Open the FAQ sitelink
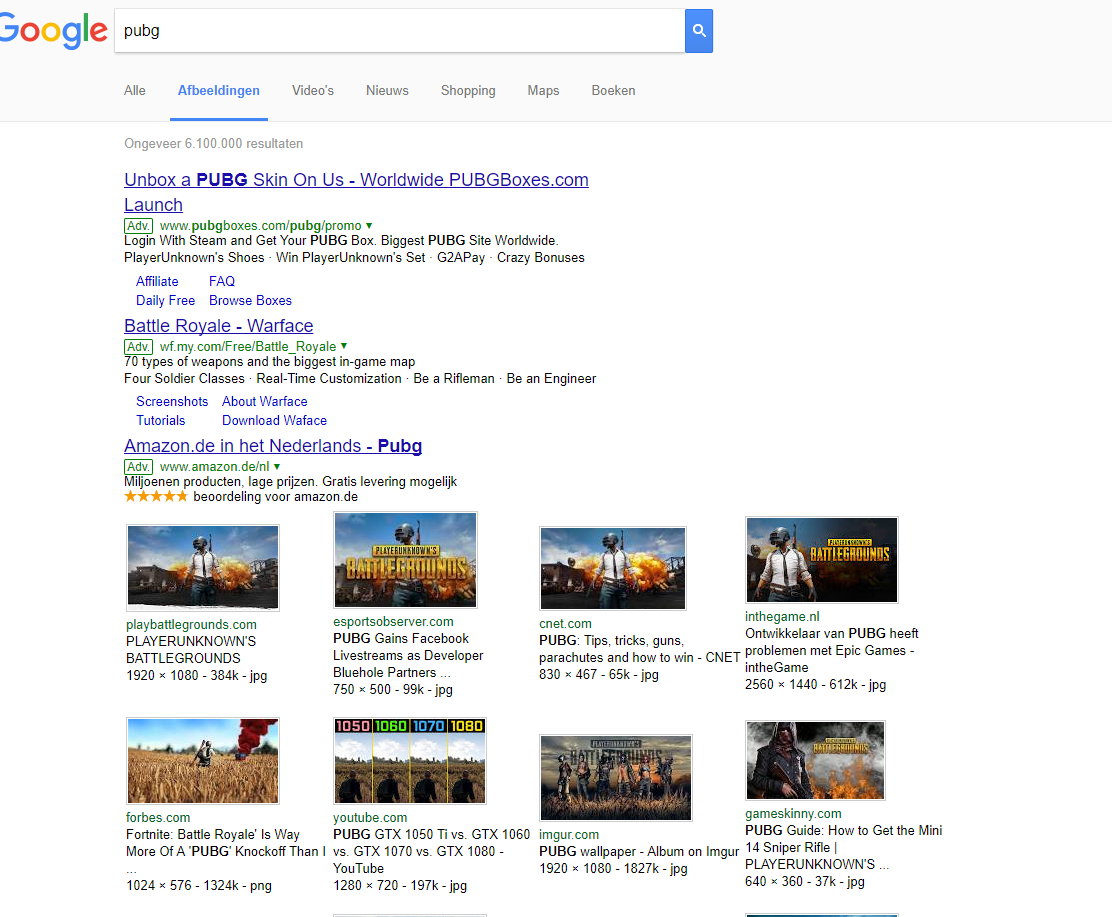The height and width of the screenshot is (917, 1112). (222, 282)
